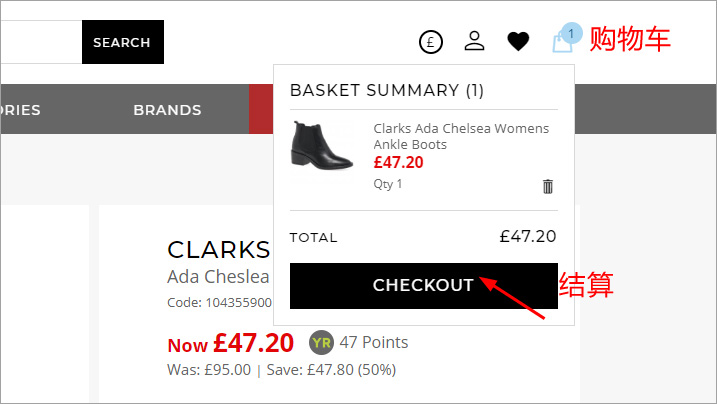Open the boot thumbnail in basket summary
The width and height of the screenshot is (717, 404).
pos(321,151)
